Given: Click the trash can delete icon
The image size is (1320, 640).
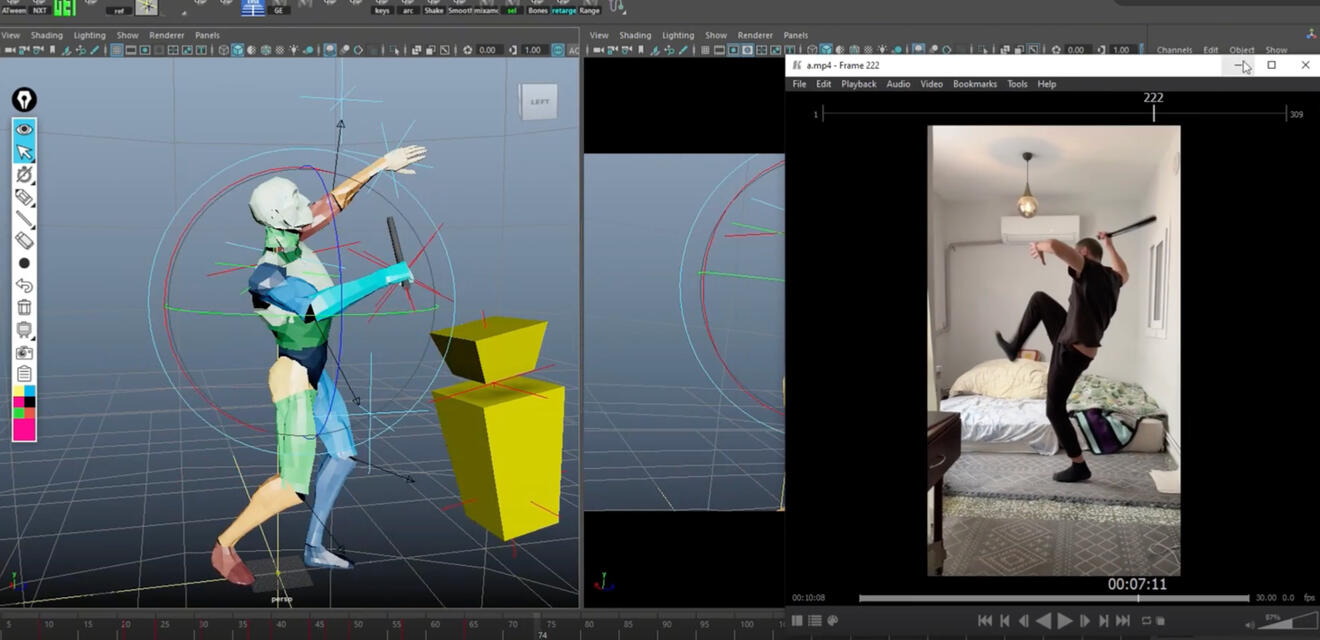Looking at the screenshot, I should point(24,308).
